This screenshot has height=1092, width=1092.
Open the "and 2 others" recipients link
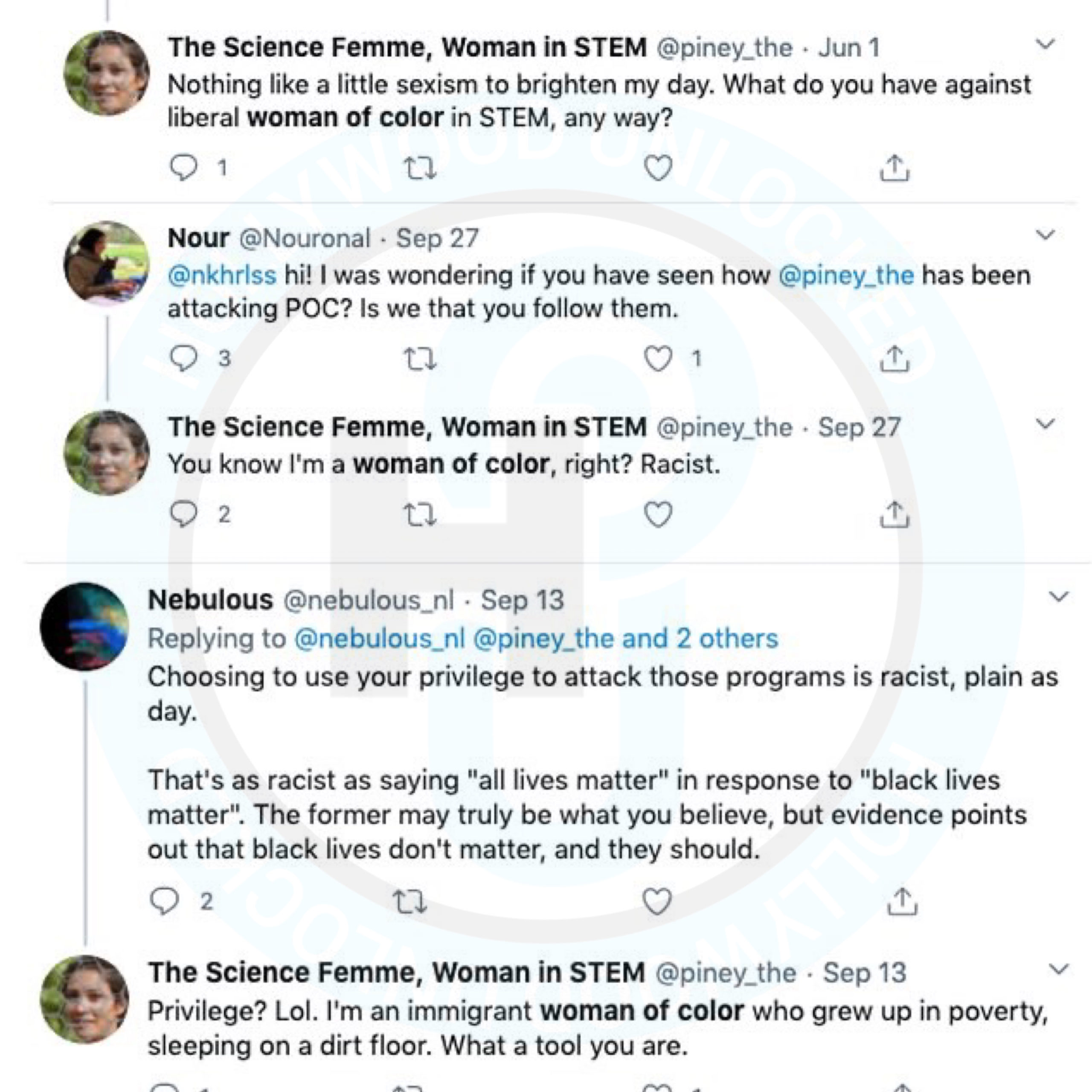[700, 638]
